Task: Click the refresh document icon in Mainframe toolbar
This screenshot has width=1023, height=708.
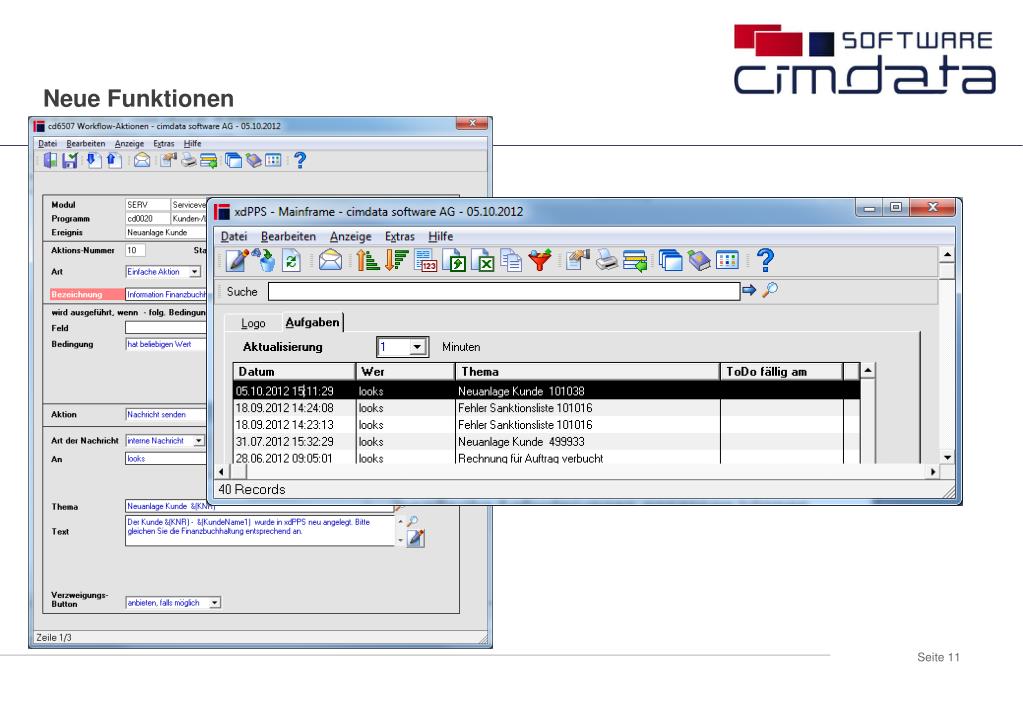Action: 291,260
